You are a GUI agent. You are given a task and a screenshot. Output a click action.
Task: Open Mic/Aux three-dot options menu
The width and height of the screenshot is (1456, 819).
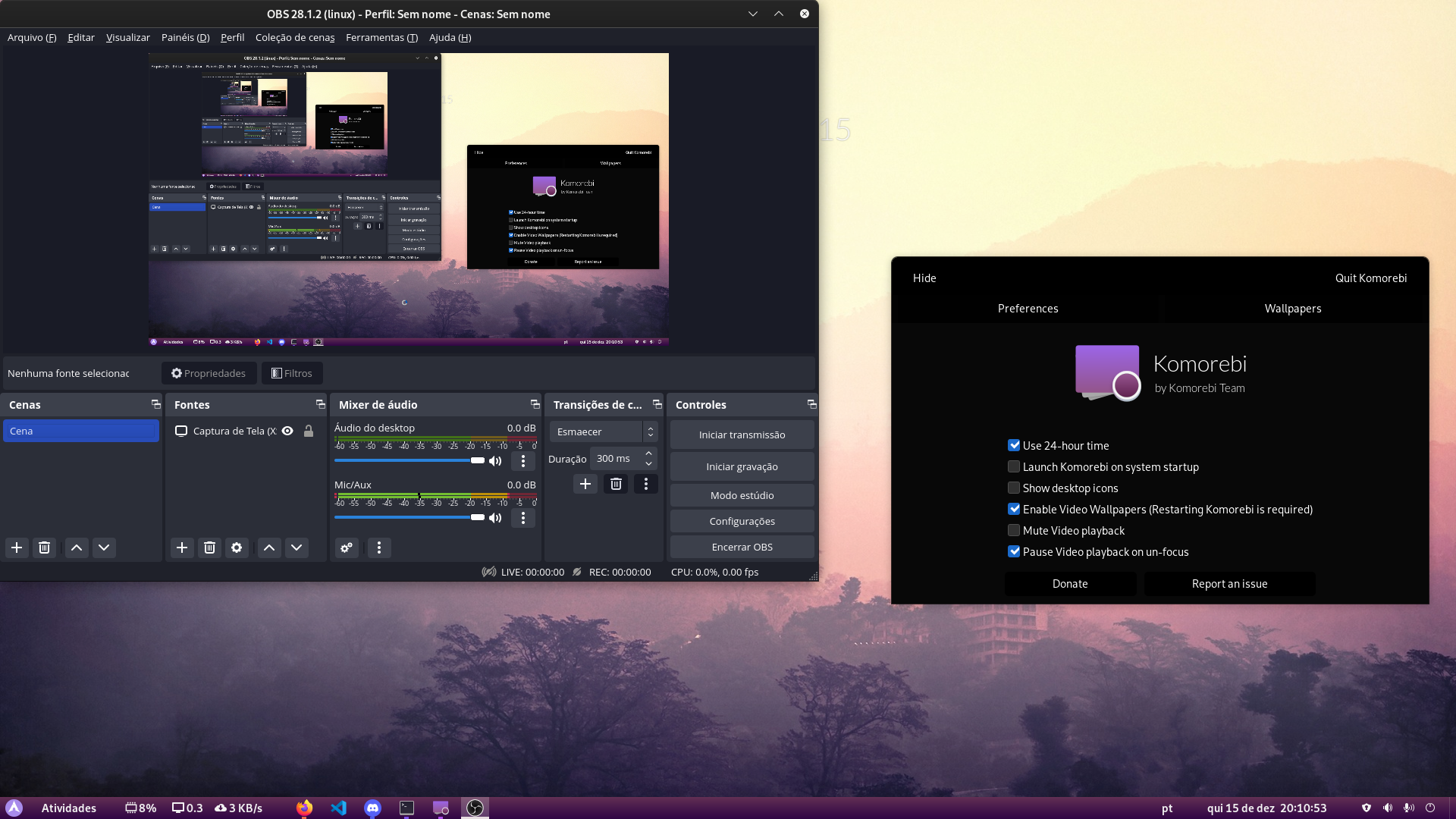click(x=523, y=518)
